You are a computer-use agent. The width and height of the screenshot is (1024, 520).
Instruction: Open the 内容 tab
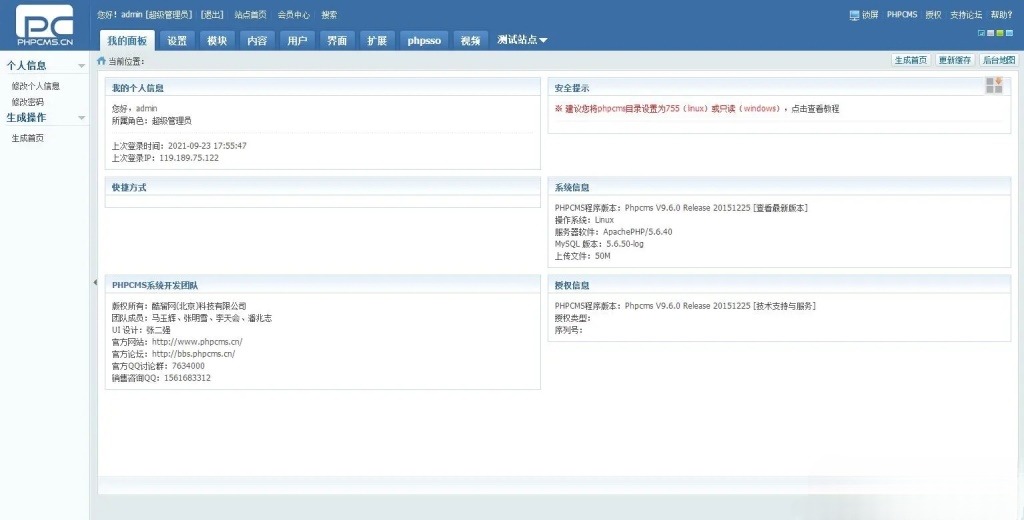pyautogui.click(x=257, y=41)
